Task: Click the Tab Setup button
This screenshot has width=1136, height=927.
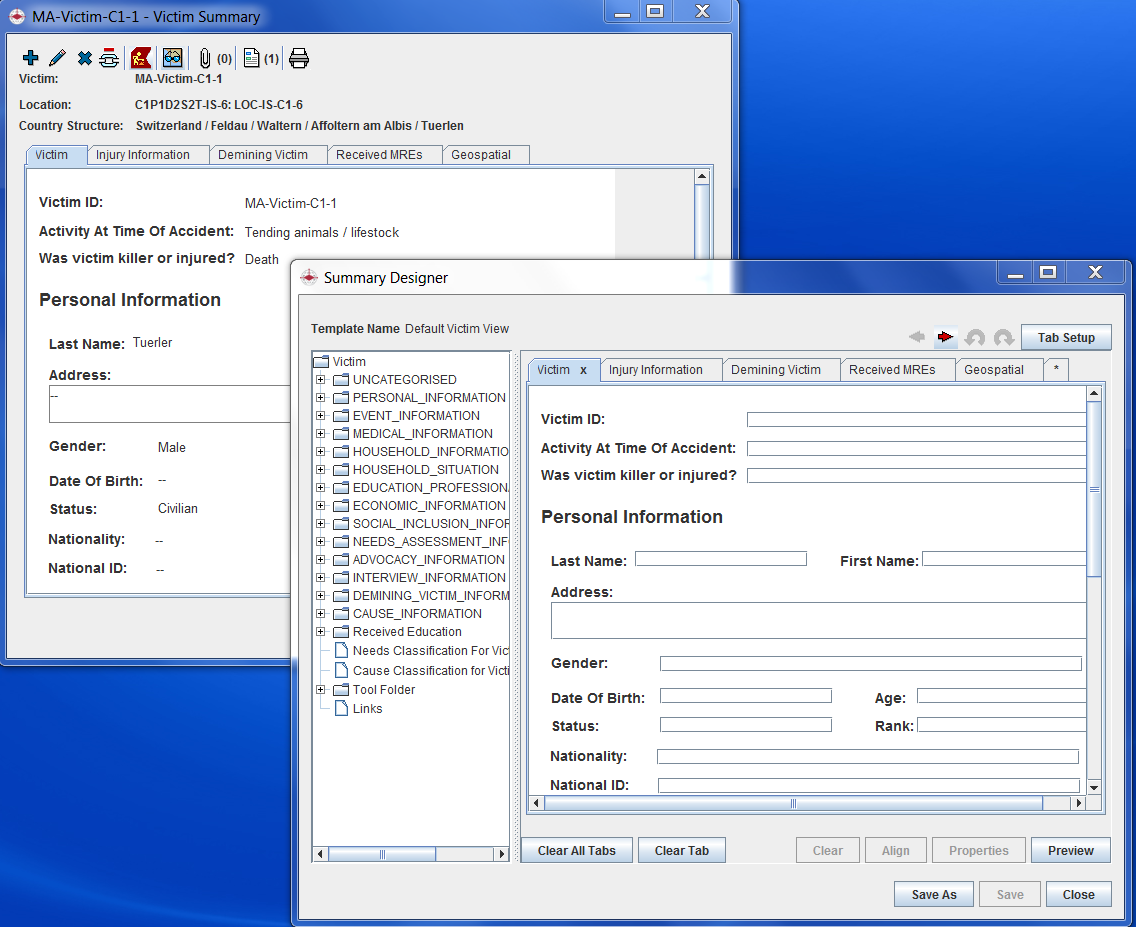Action: pyautogui.click(x=1065, y=338)
